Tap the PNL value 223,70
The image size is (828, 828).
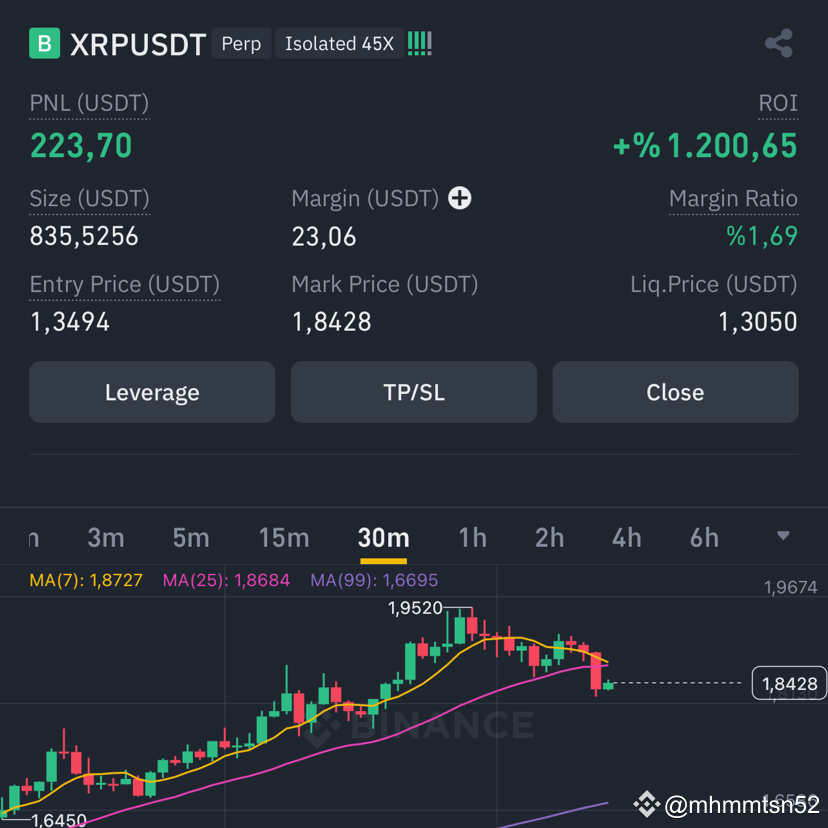tap(81, 146)
